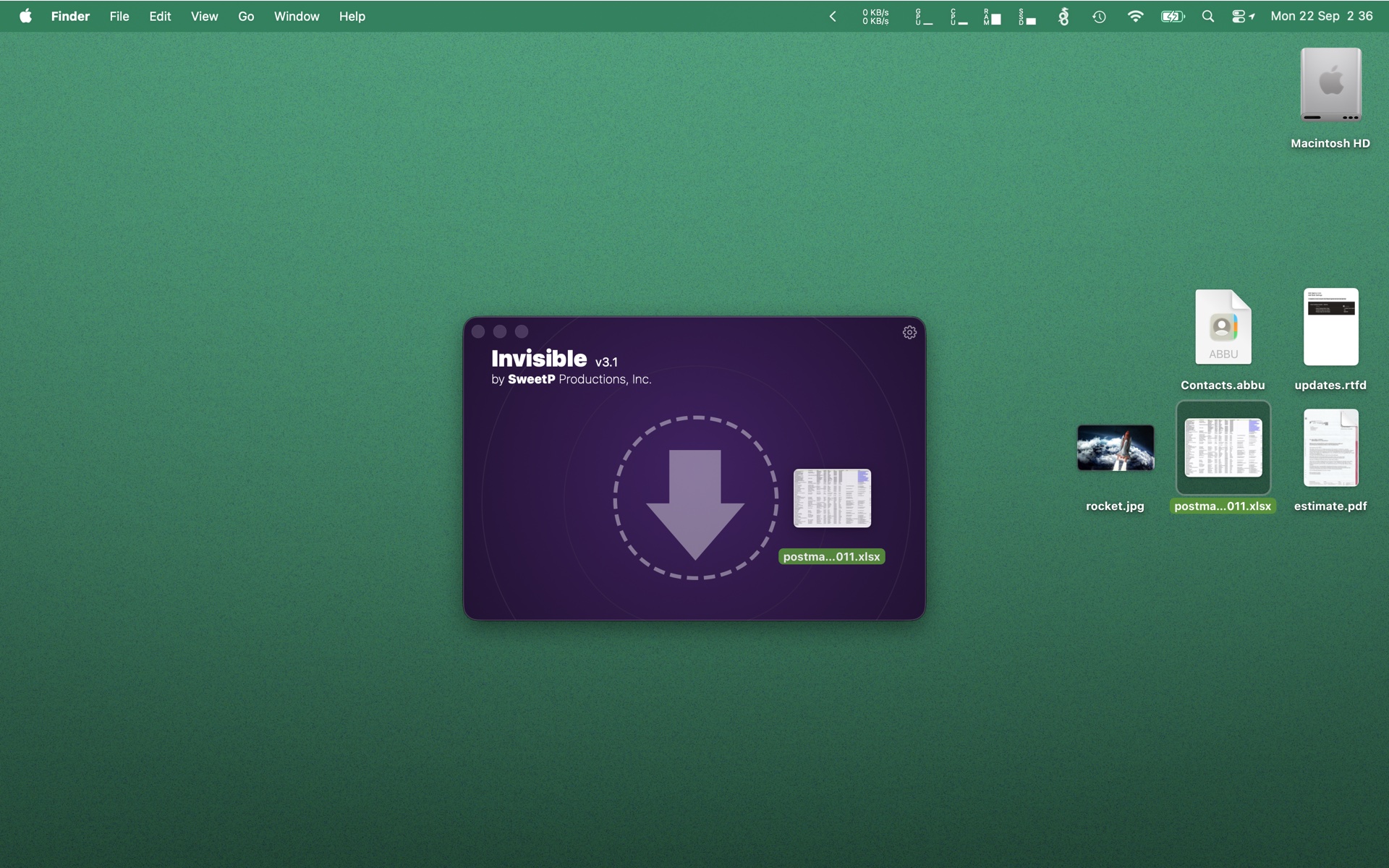Click the rocket.jpg file name label
This screenshot has height=868, width=1389.
(1115, 506)
